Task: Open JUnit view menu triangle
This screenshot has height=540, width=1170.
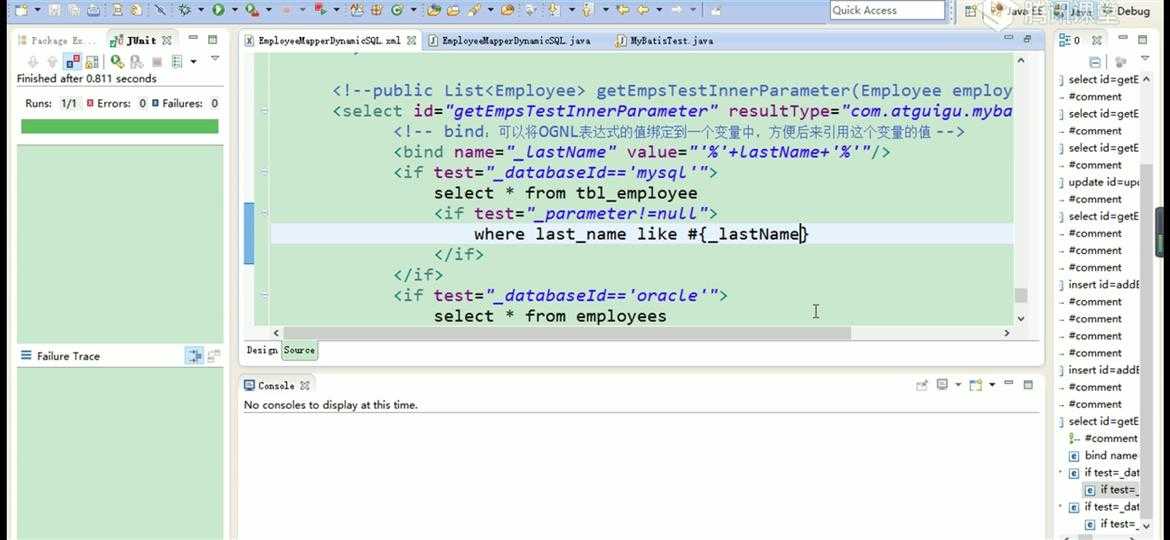Action: click(x=215, y=58)
